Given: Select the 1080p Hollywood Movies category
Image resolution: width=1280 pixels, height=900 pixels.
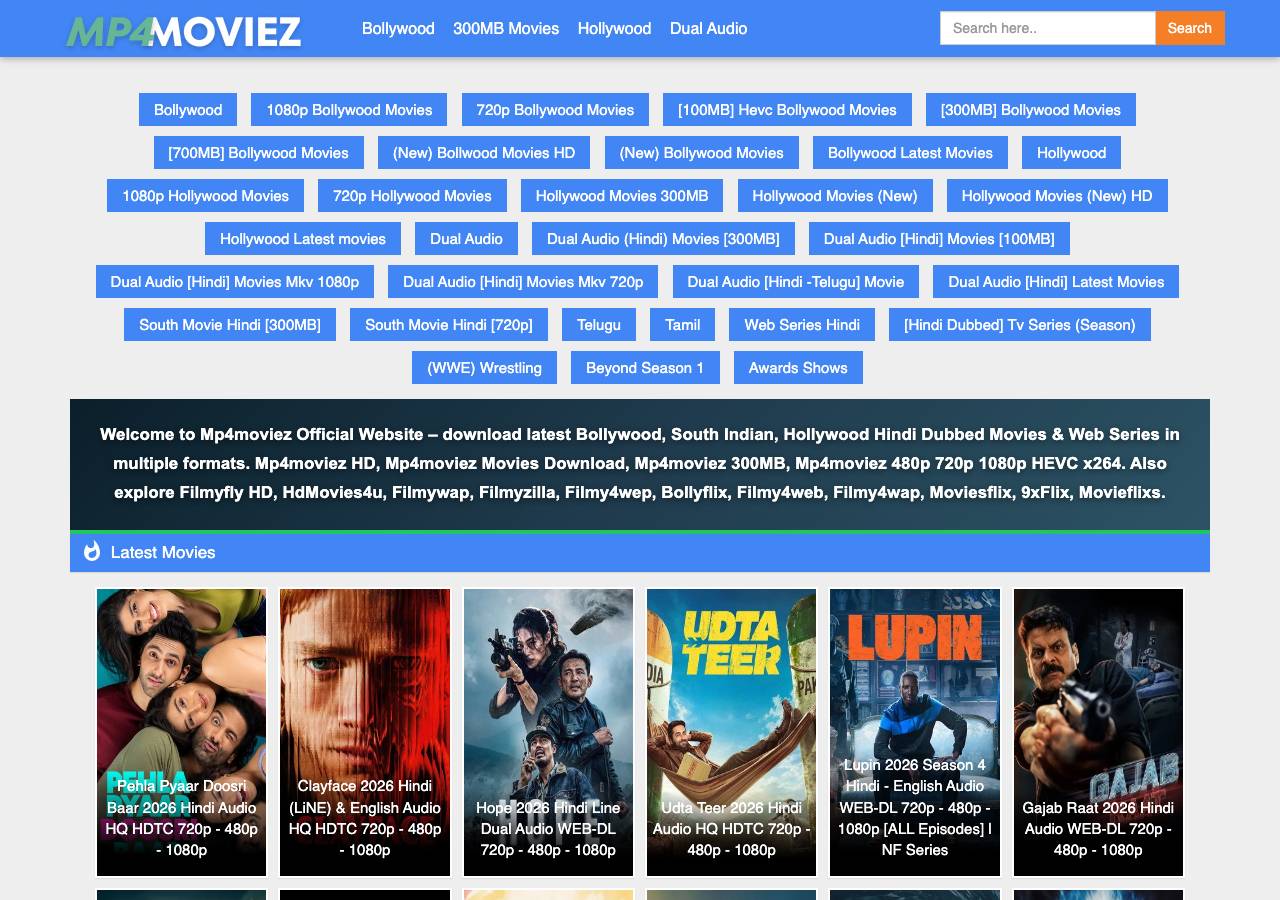Looking at the screenshot, I should click(205, 196).
